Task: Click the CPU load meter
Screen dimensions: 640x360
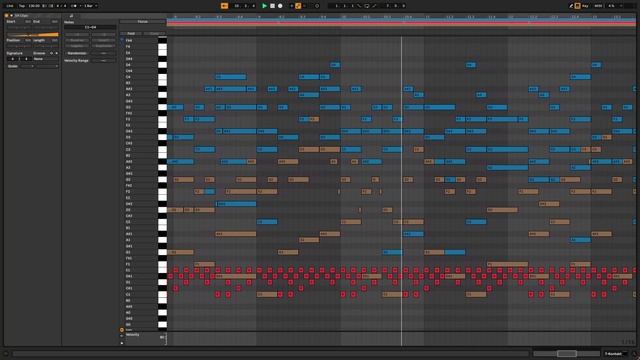Action: point(611,6)
